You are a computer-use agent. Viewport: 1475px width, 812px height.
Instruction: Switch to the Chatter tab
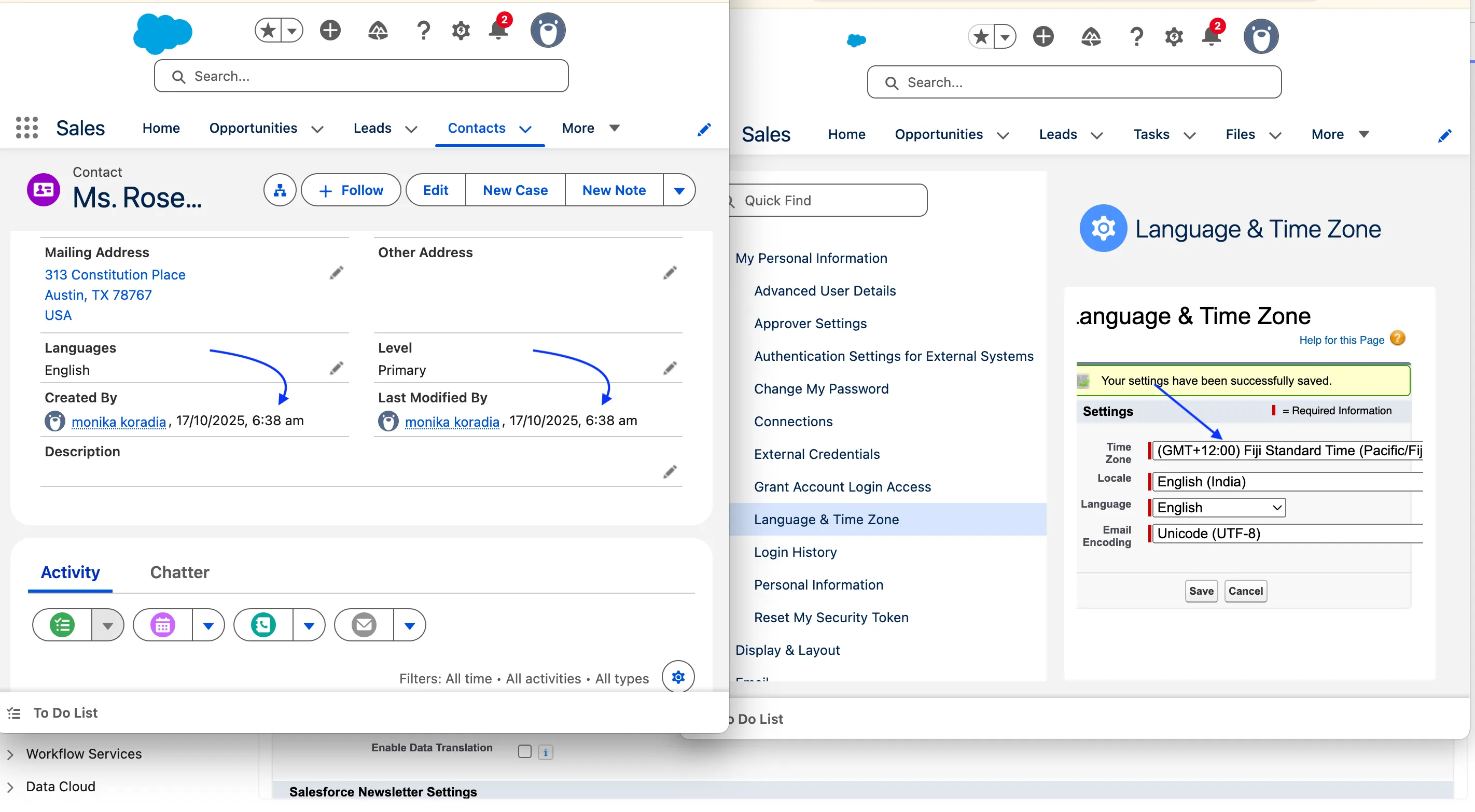point(179,571)
